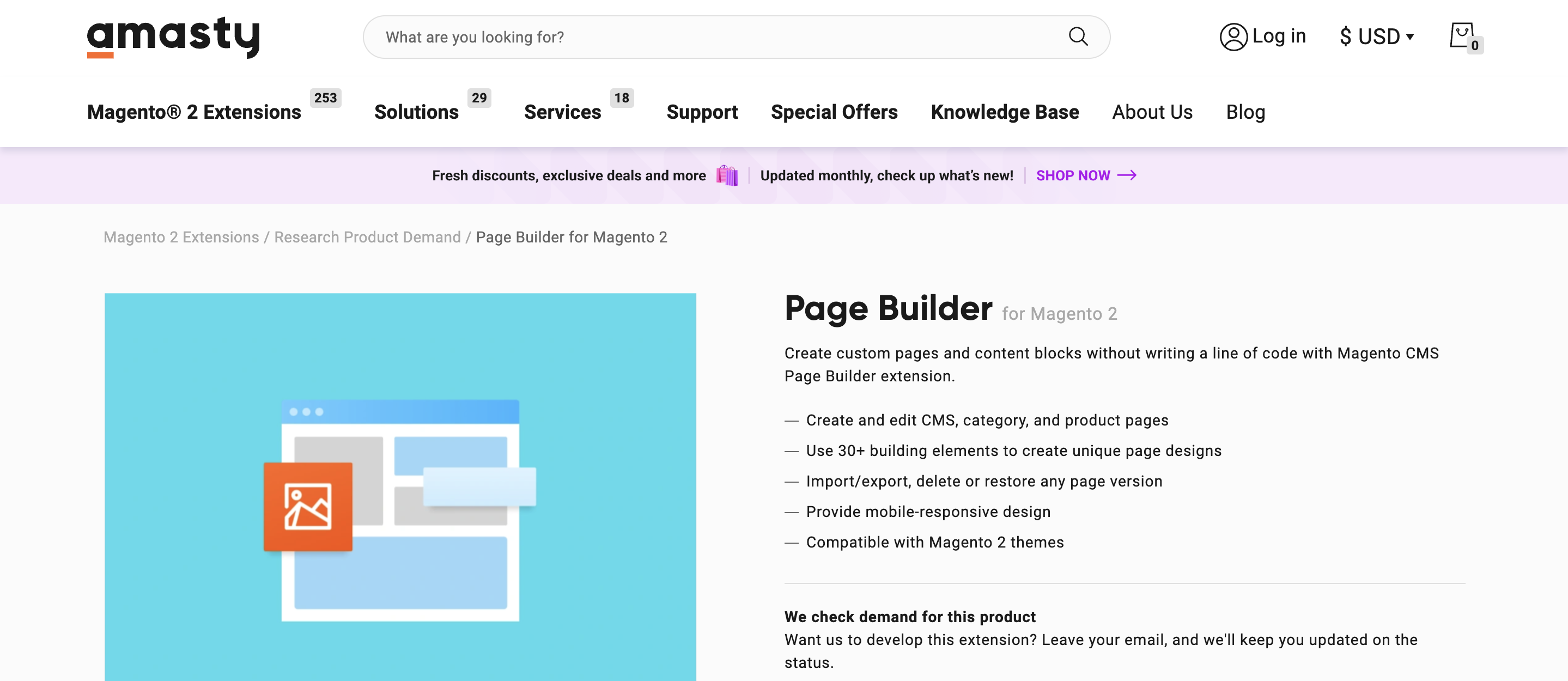Expand the Services menu dropdown
The image size is (1568, 681).
click(562, 111)
